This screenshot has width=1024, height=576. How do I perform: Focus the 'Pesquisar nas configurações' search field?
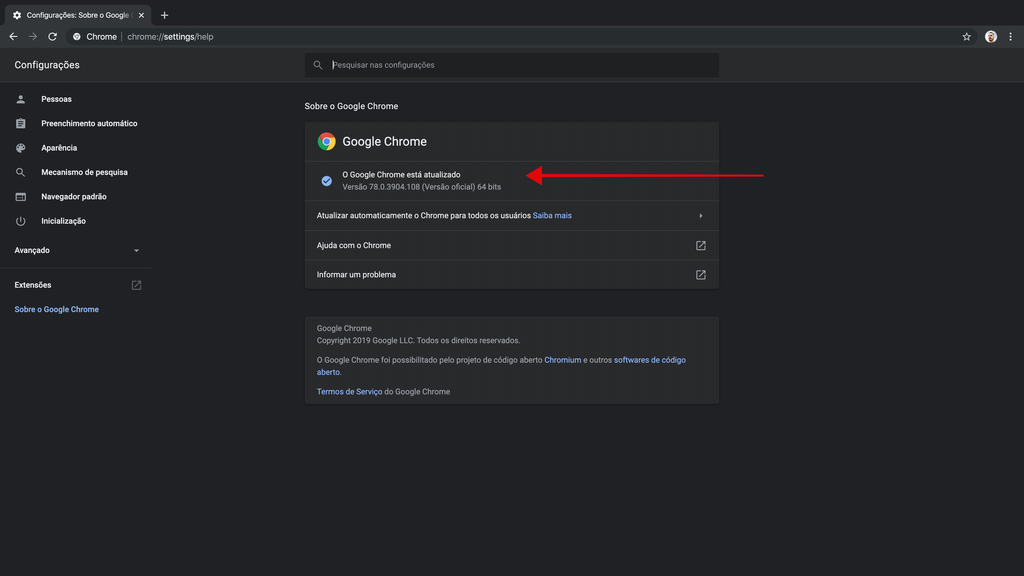pos(512,65)
